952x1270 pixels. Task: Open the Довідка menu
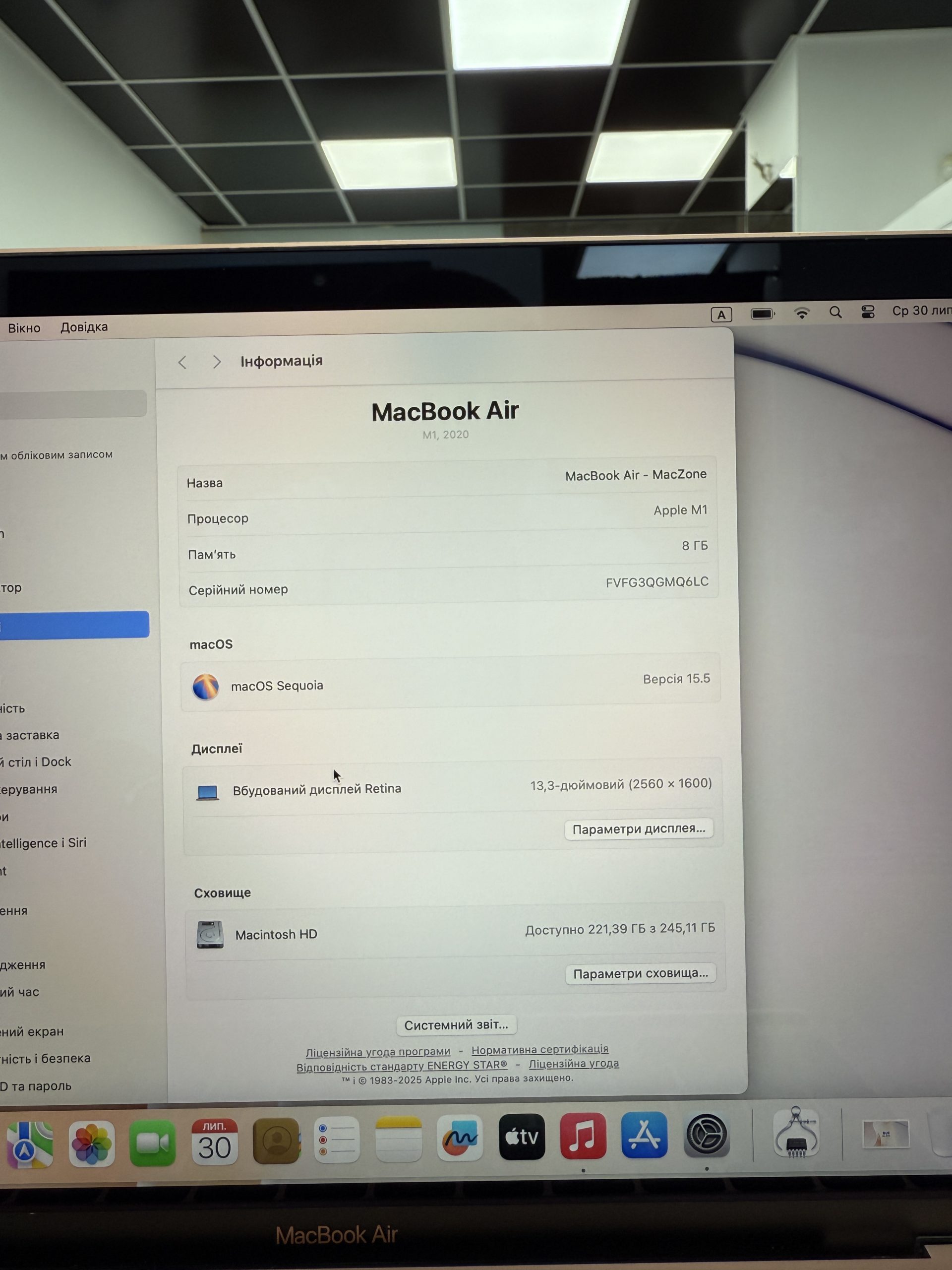tap(84, 327)
